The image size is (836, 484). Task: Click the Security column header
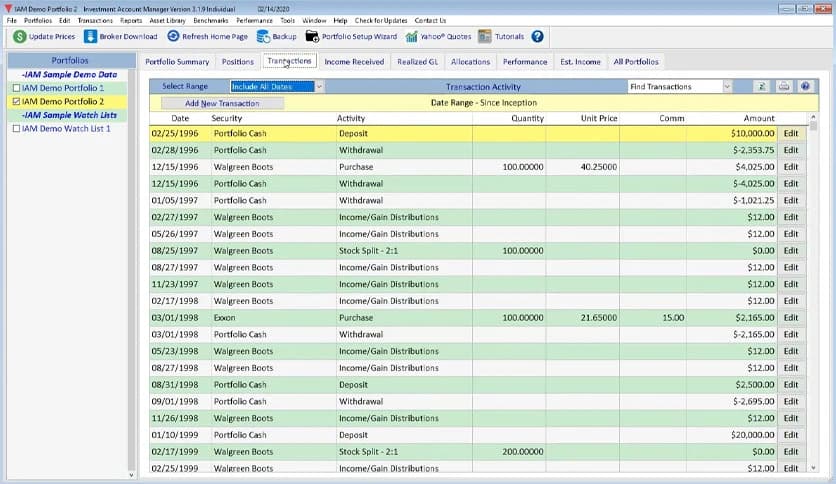coord(227,118)
